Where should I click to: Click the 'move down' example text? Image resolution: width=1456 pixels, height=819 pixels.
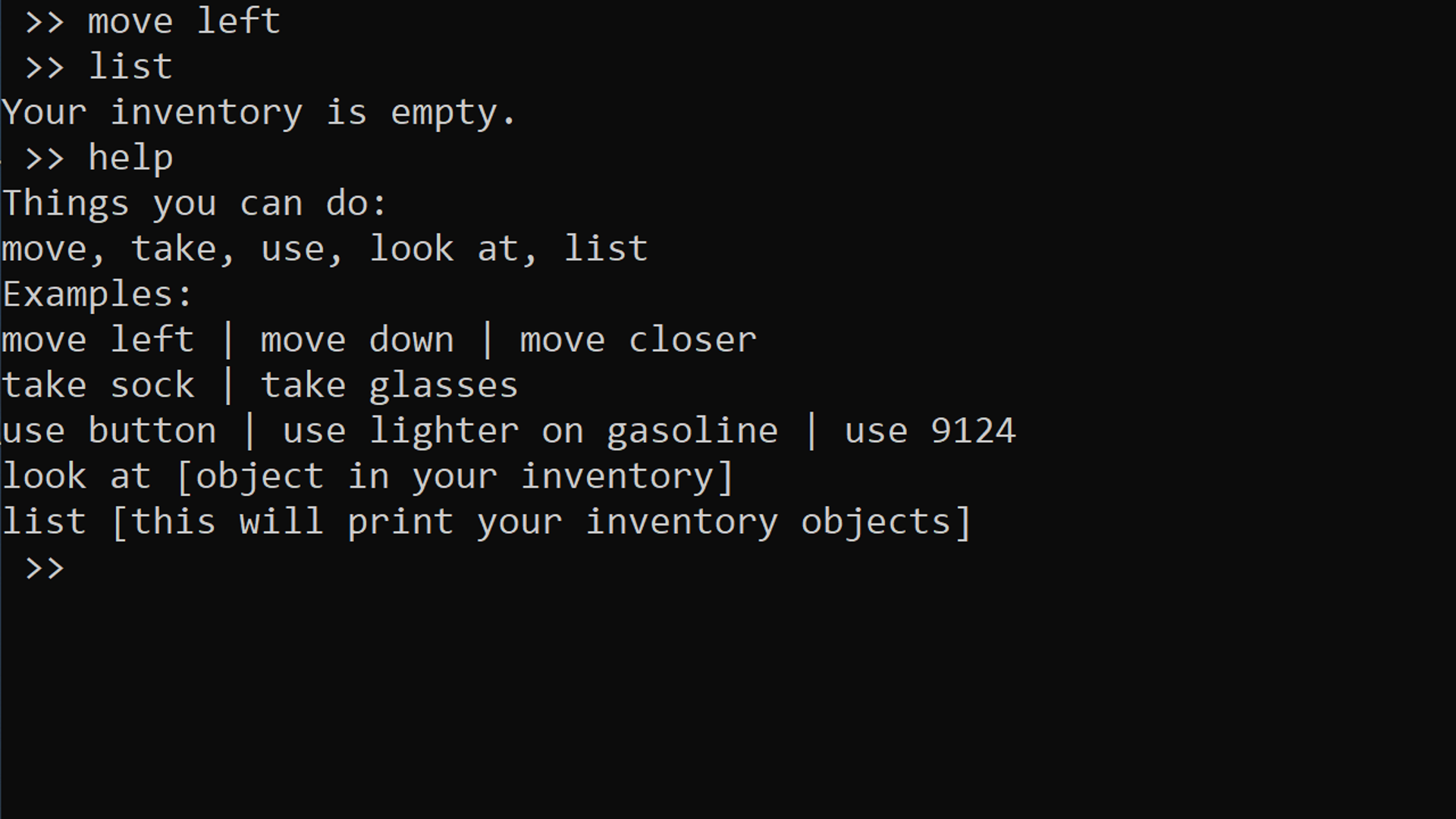(357, 340)
